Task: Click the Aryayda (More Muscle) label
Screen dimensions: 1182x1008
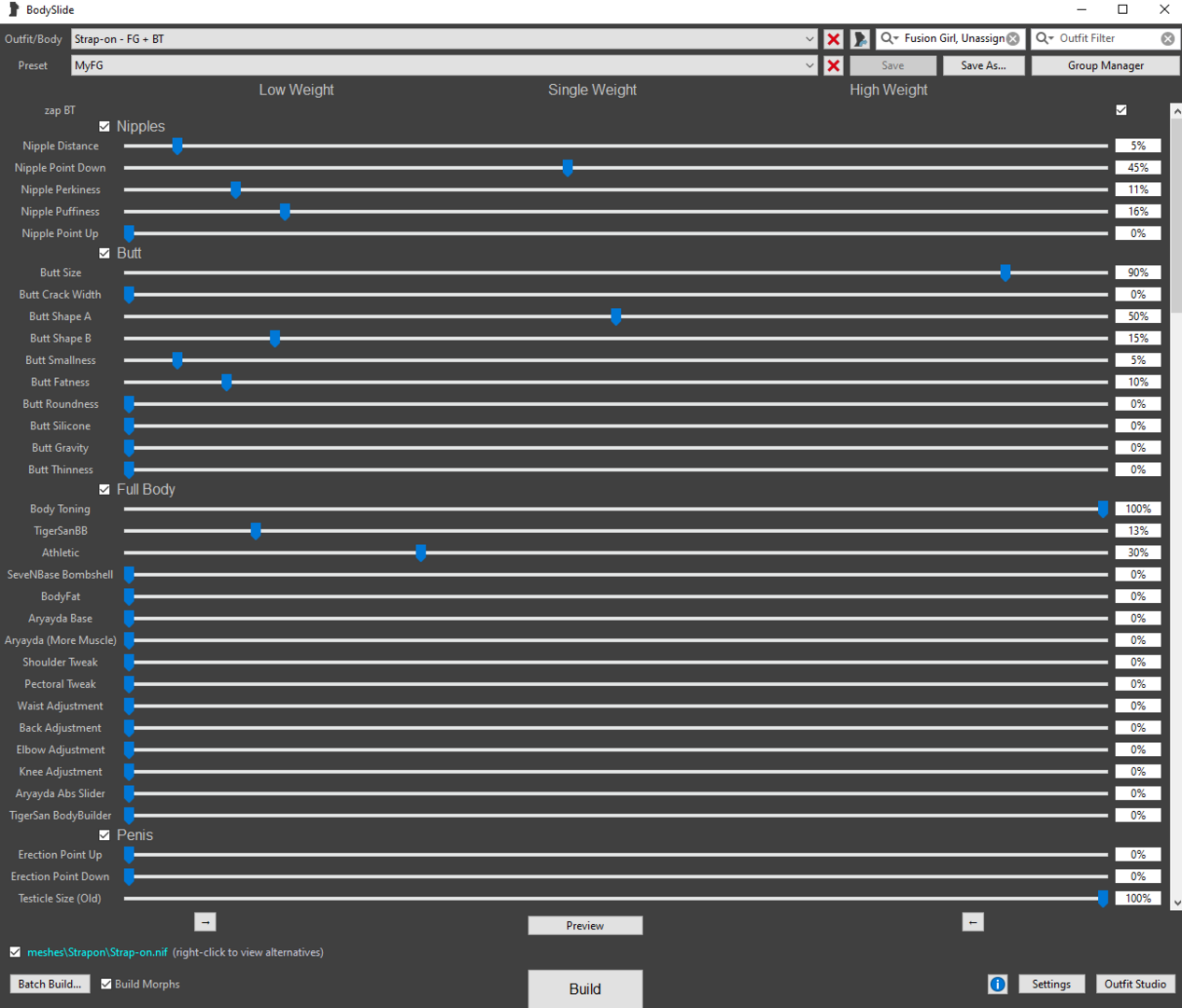Action: pos(61,640)
